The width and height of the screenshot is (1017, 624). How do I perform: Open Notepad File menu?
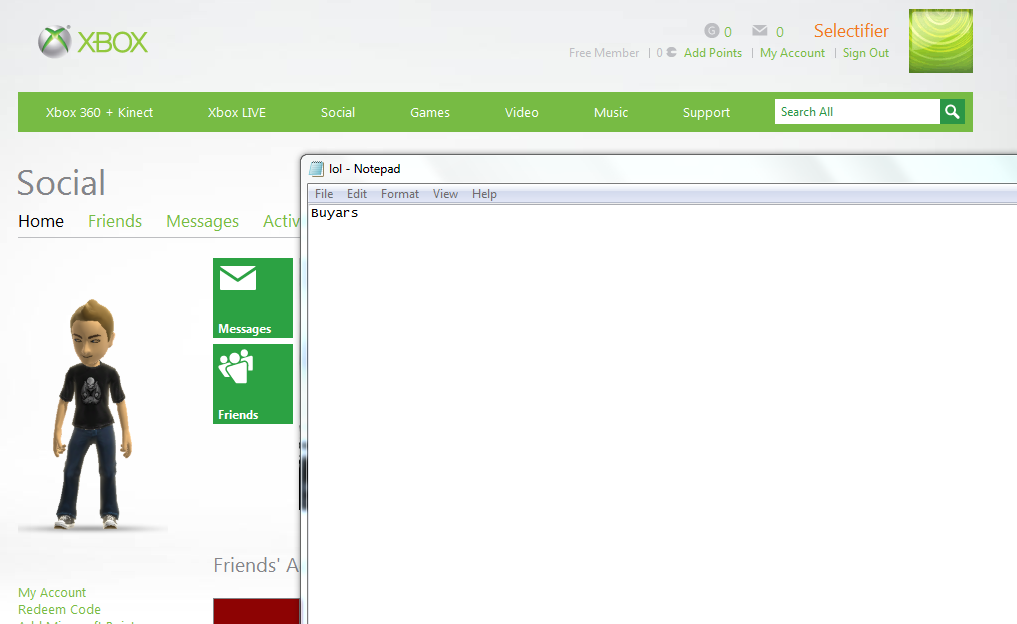point(324,194)
